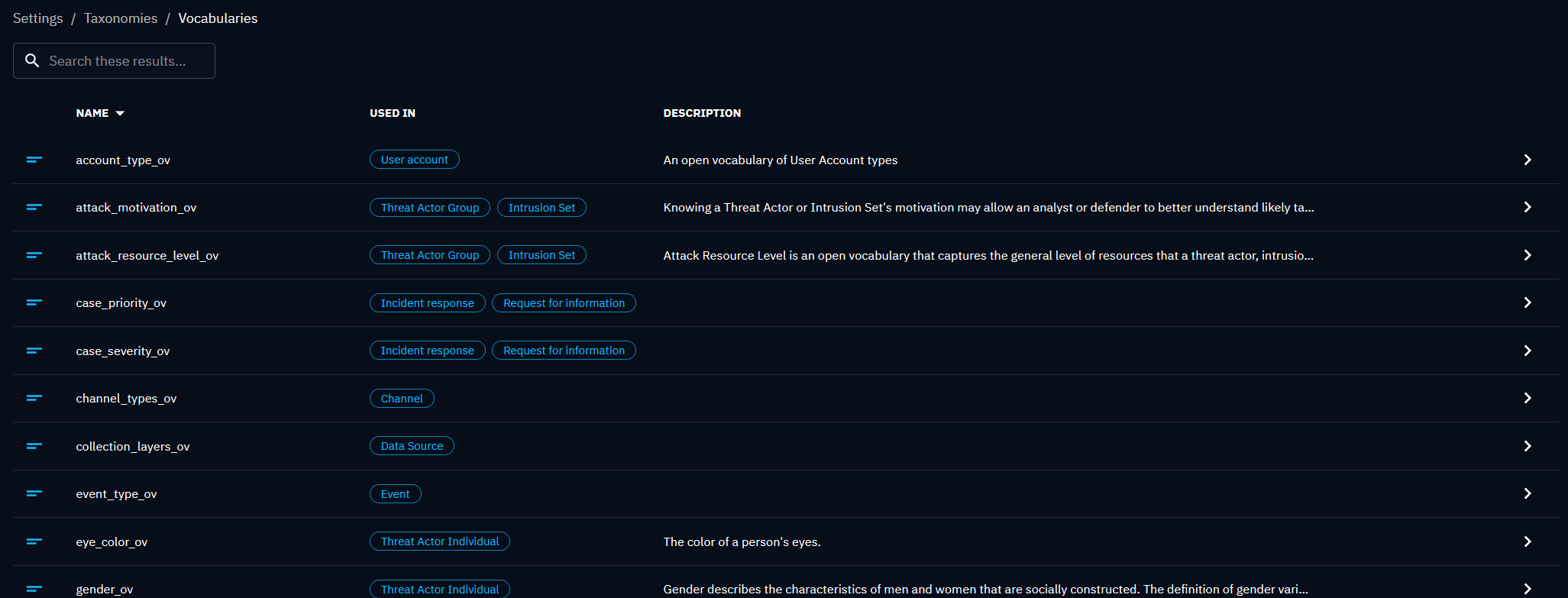Click the list icon next to case_priority_ov

34,302
